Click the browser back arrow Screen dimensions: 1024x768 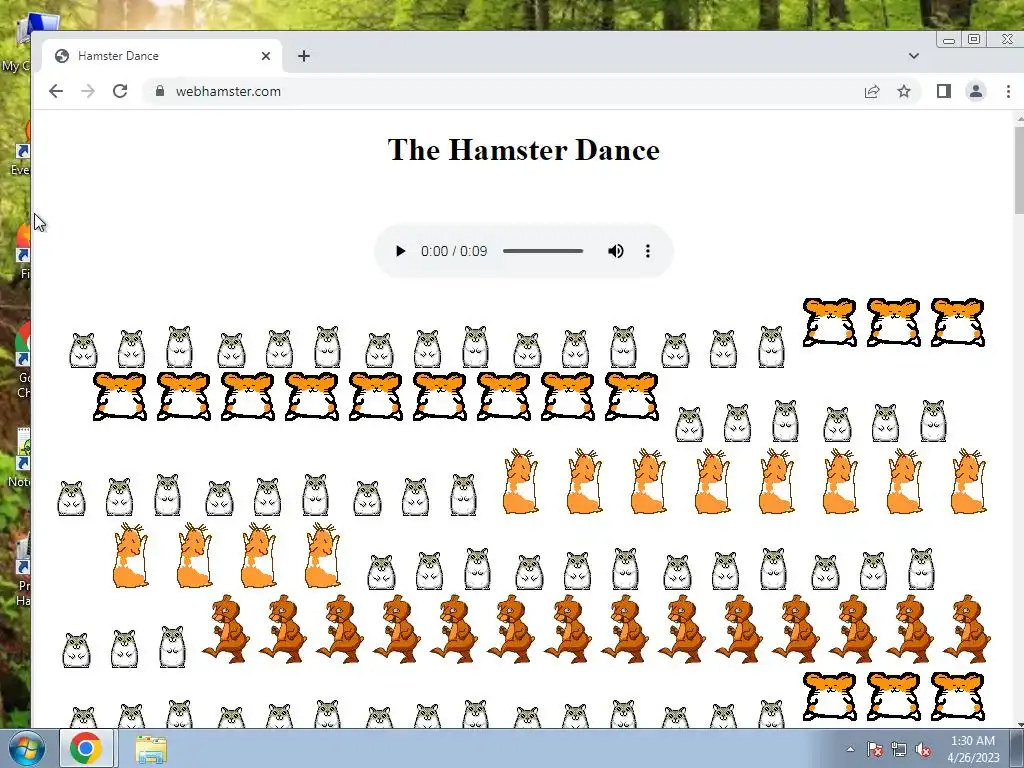56,91
